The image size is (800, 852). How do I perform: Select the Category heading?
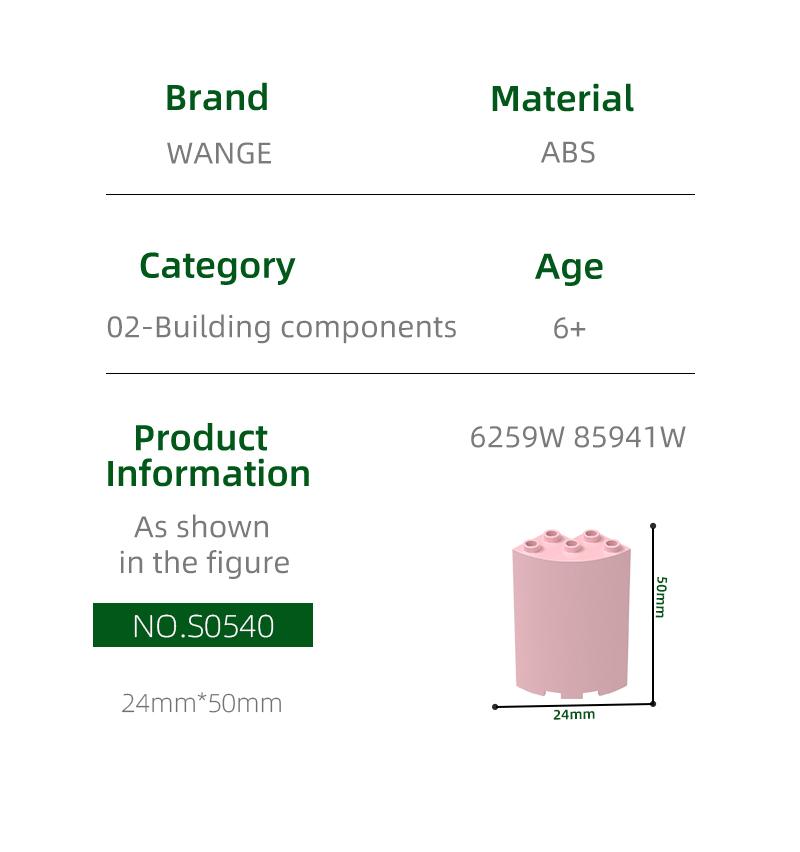(x=217, y=267)
